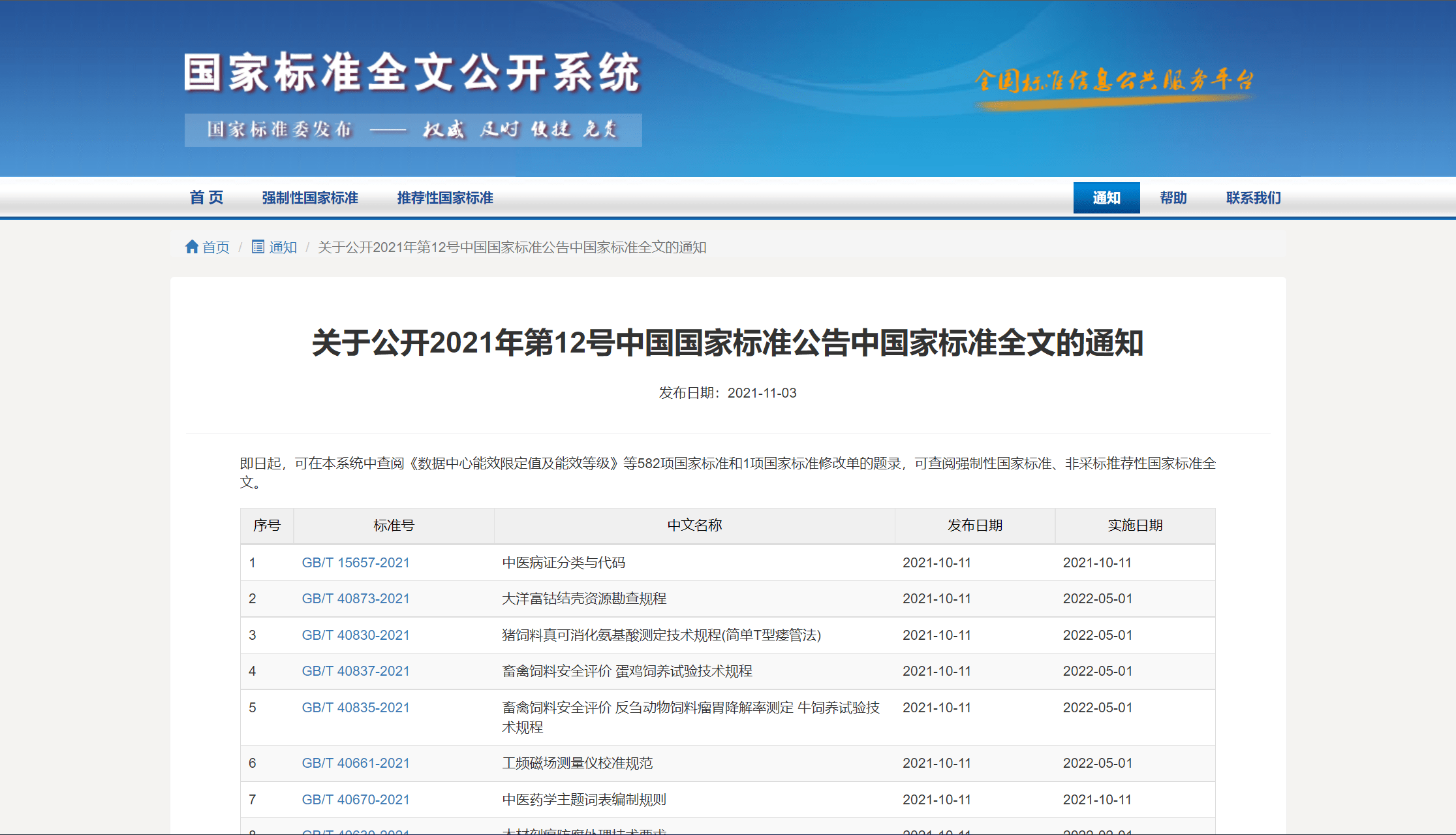Open 强制性国家标准 navigation menu item
The image size is (1456, 835).
tap(305, 198)
